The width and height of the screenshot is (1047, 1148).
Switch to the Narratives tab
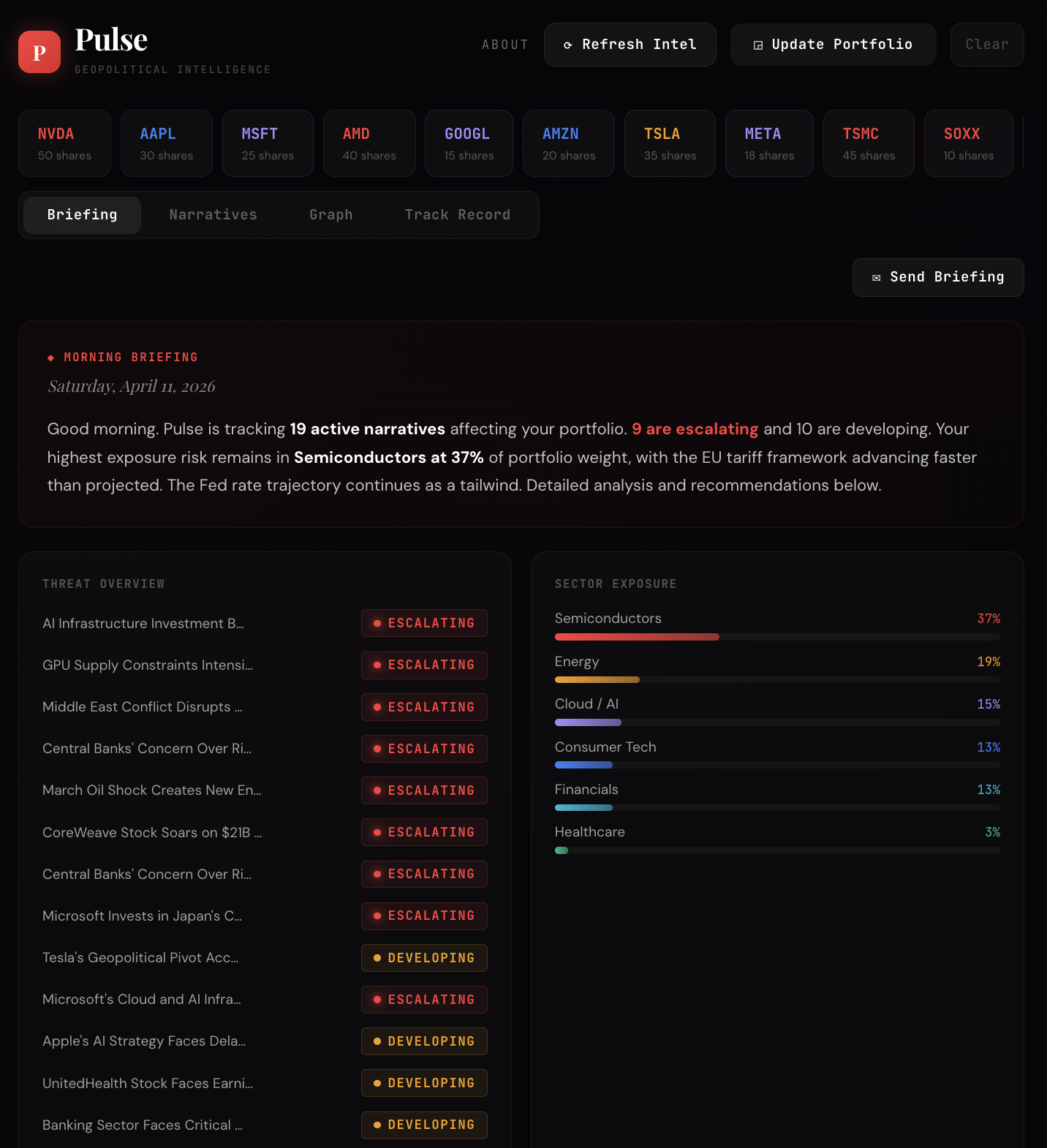point(213,215)
